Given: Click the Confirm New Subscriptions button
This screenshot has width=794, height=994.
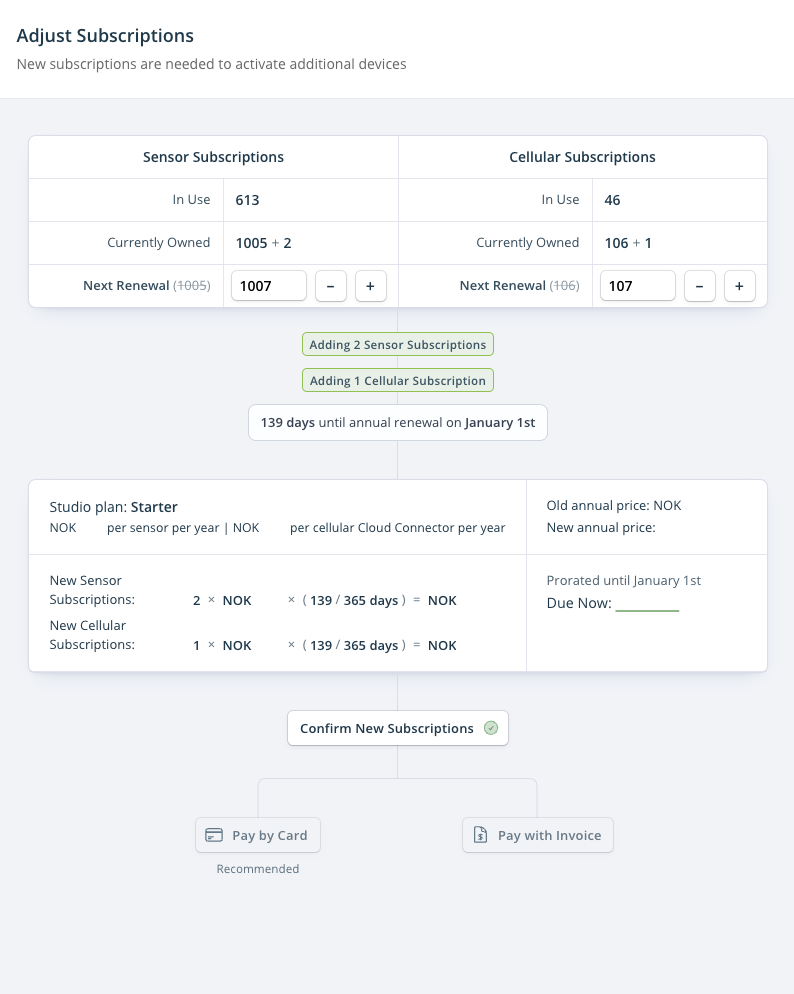Looking at the screenshot, I should (x=397, y=728).
